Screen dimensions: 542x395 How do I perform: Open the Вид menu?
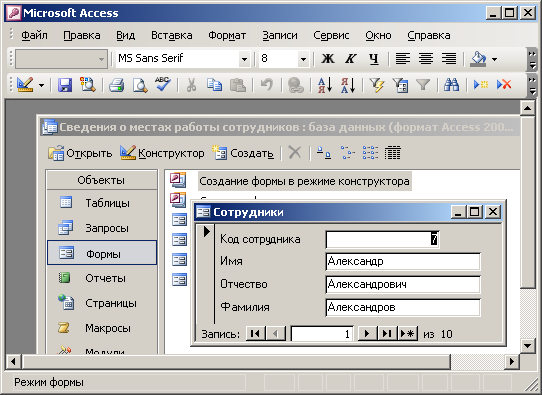[125, 35]
